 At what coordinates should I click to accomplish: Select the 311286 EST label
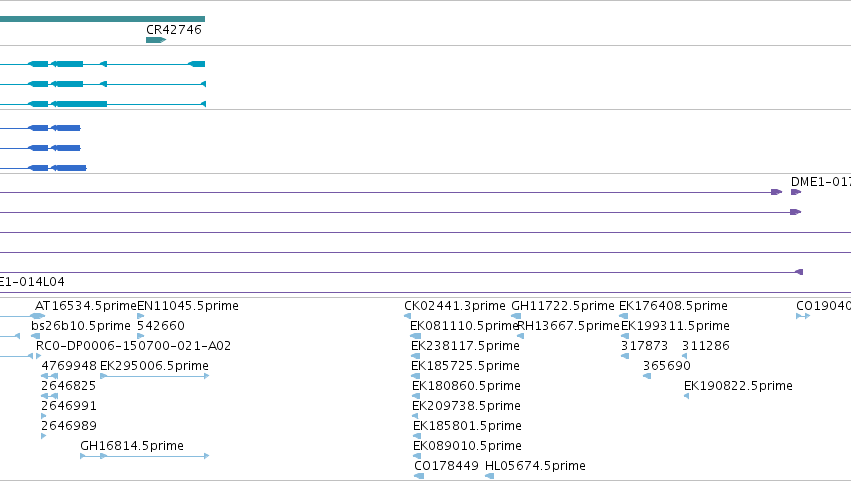[x=706, y=346]
